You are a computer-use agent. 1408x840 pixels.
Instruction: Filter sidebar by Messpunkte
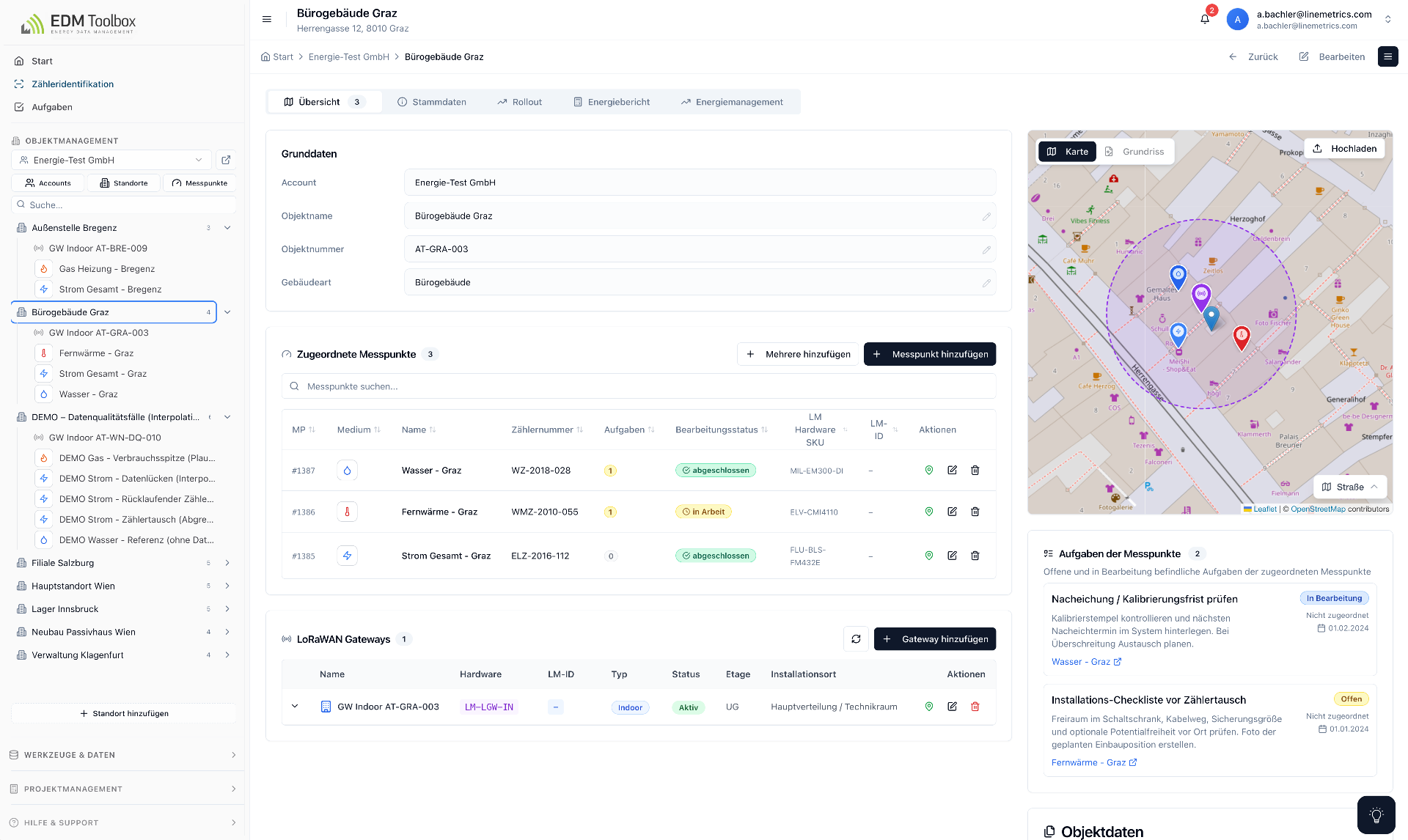(199, 183)
